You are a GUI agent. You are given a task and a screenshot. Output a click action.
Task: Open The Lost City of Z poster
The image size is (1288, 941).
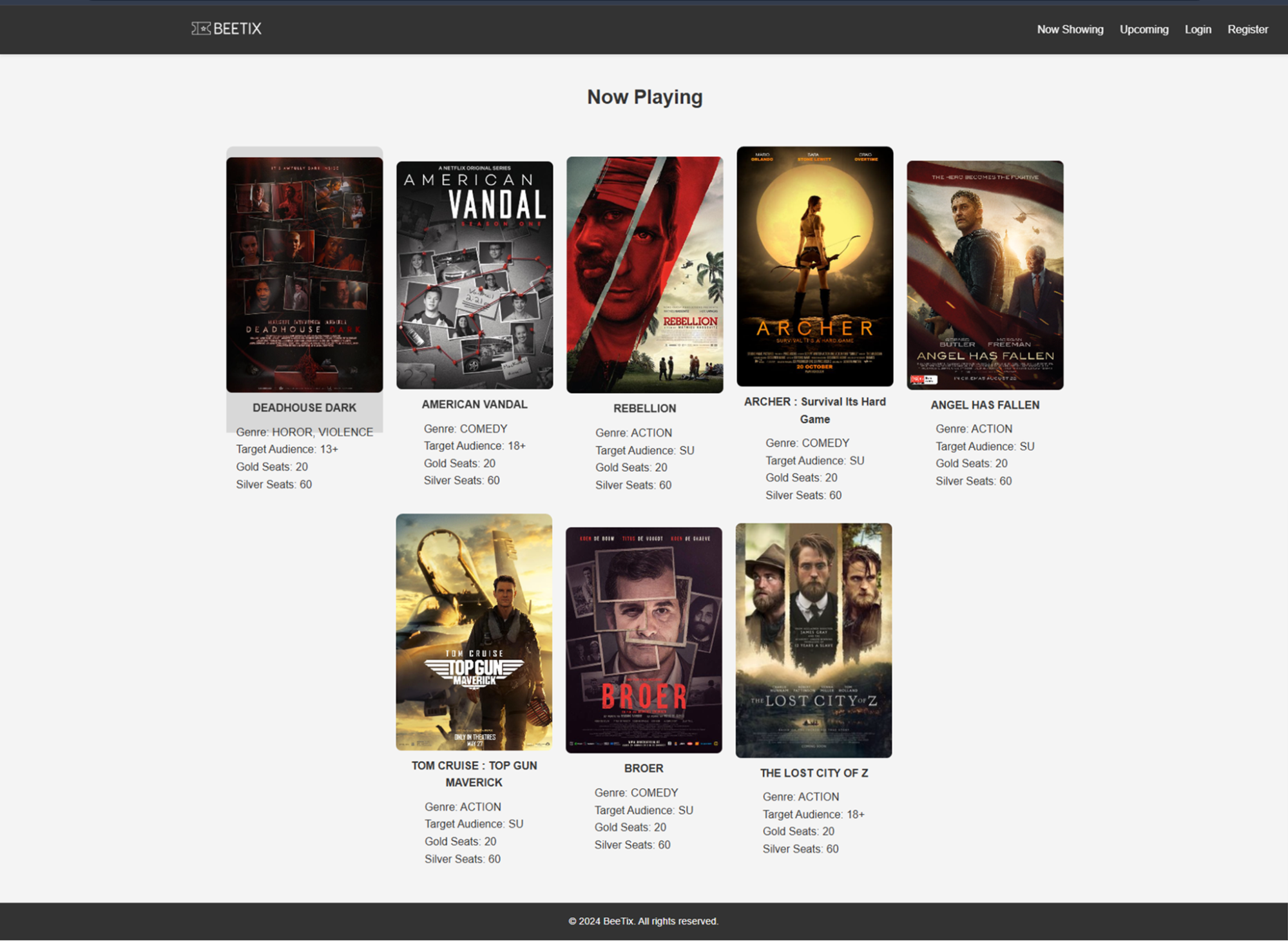(x=814, y=640)
